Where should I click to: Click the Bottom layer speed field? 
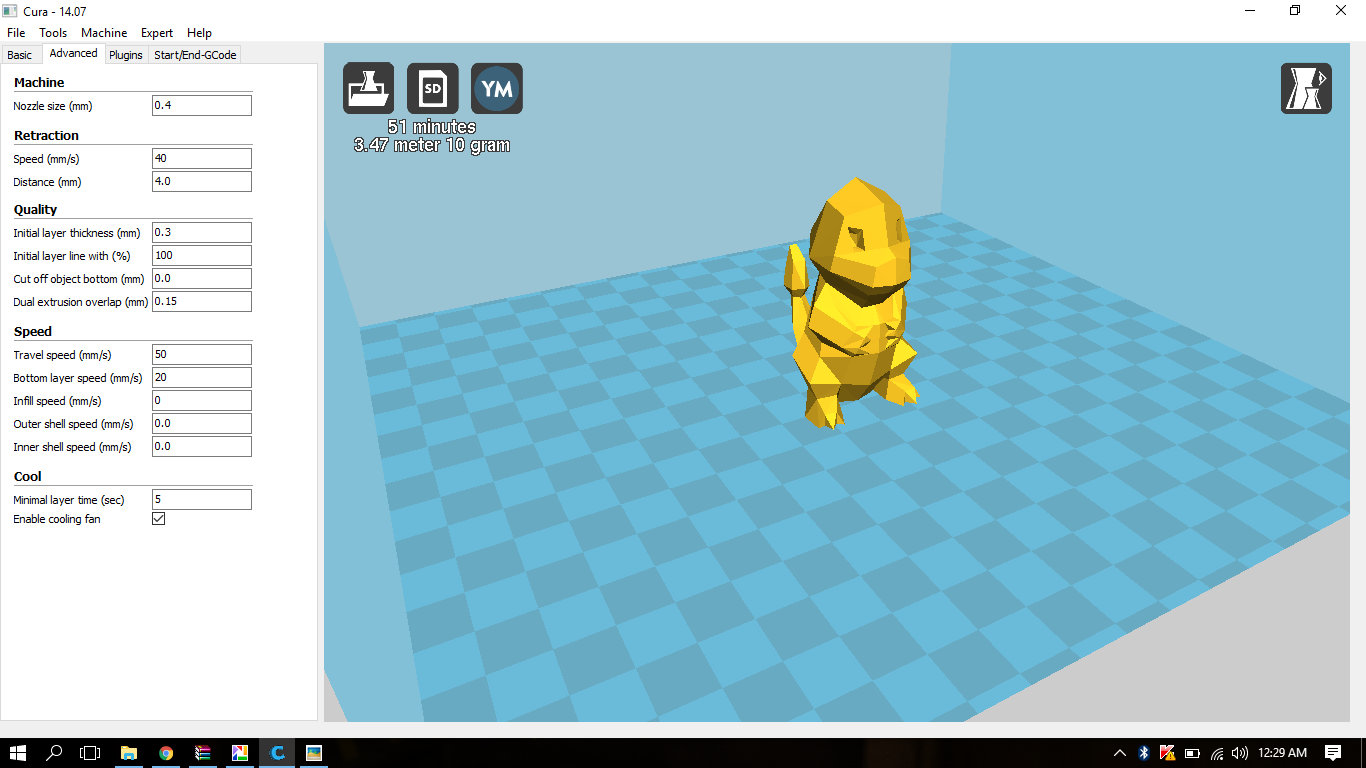click(x=201, y=377)
